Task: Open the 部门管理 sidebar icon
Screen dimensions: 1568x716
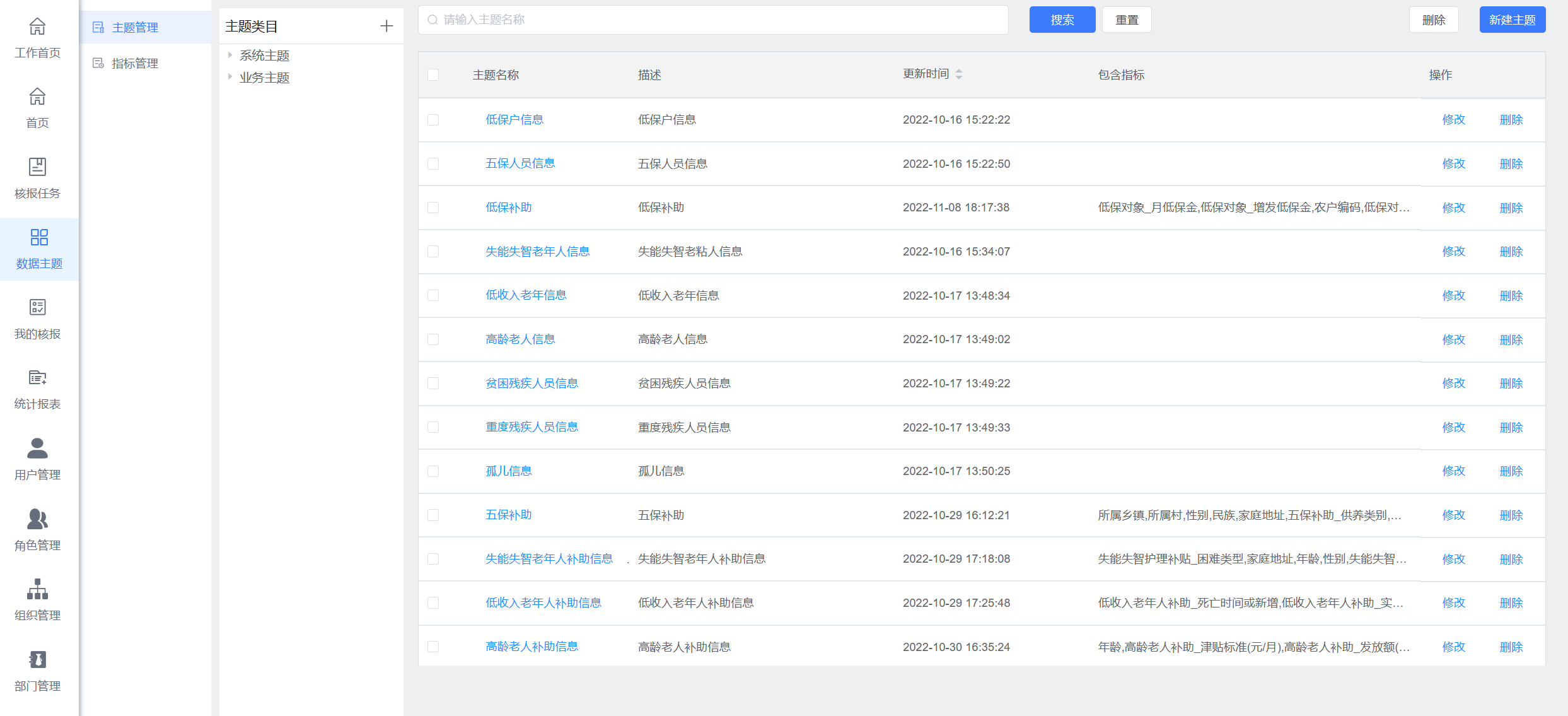Action: [x=37, y=659]
